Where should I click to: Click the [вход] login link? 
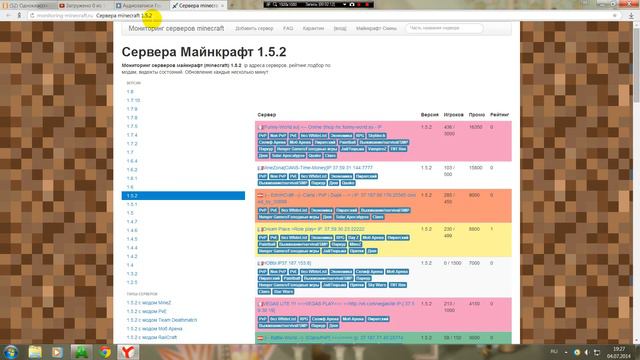click(340, 29)
